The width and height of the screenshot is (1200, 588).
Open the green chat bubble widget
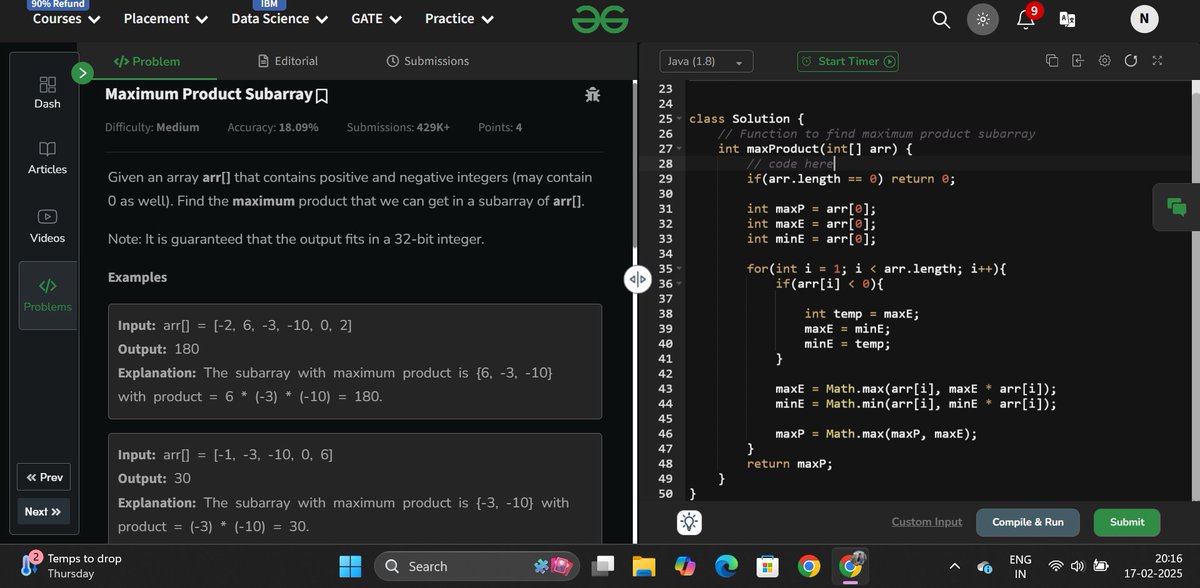coord(1176,208)
